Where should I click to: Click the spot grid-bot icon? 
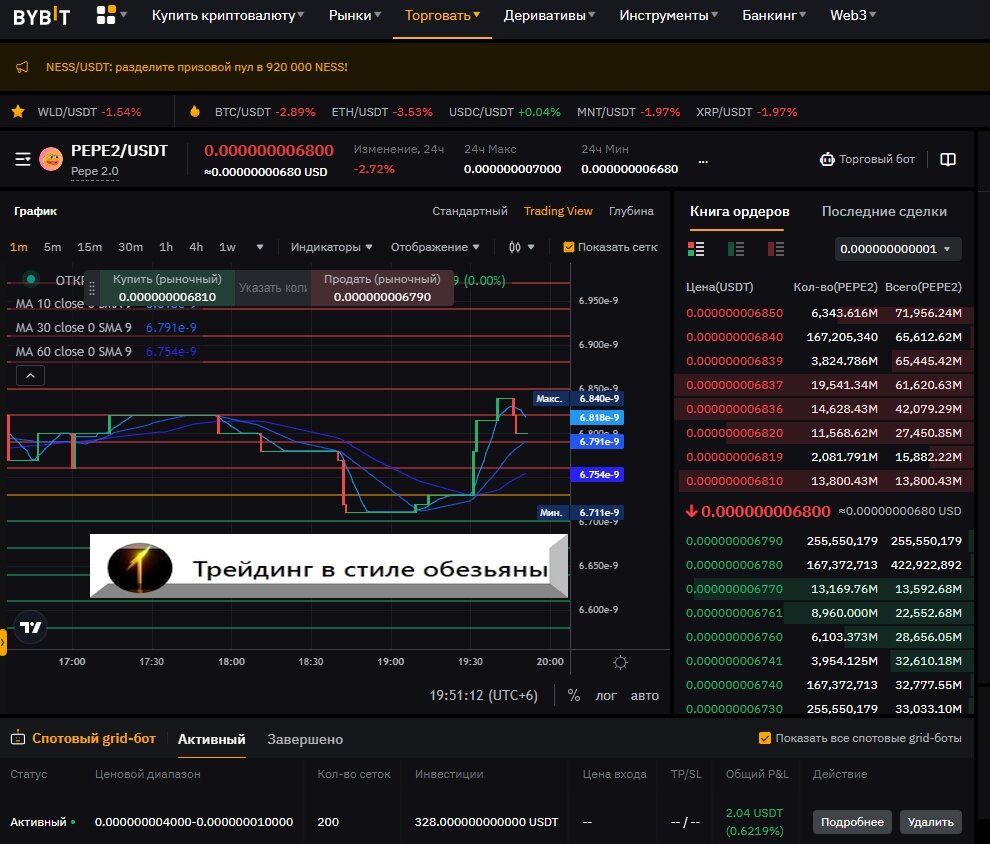tap(18, 737)
